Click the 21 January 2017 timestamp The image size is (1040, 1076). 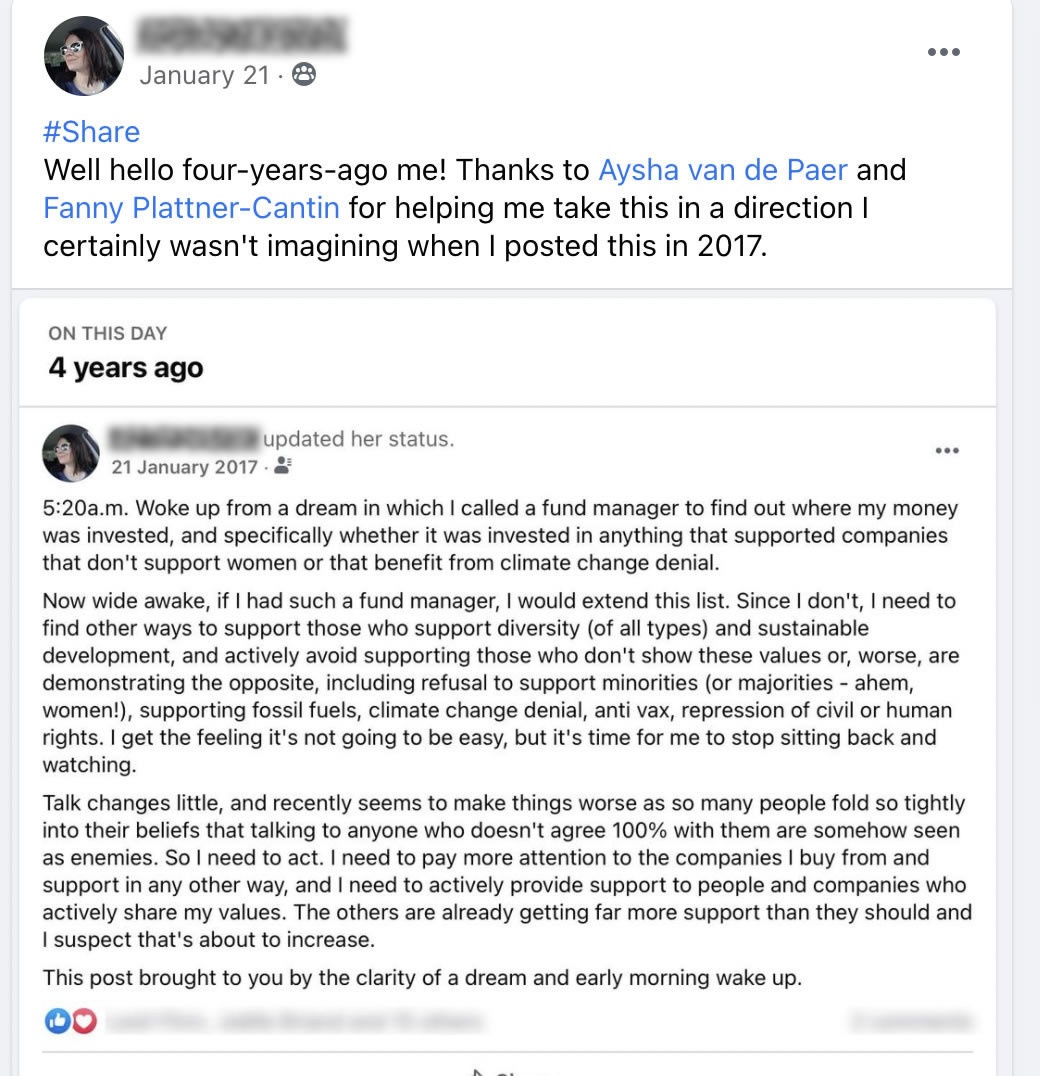click(x=184, y=466)
